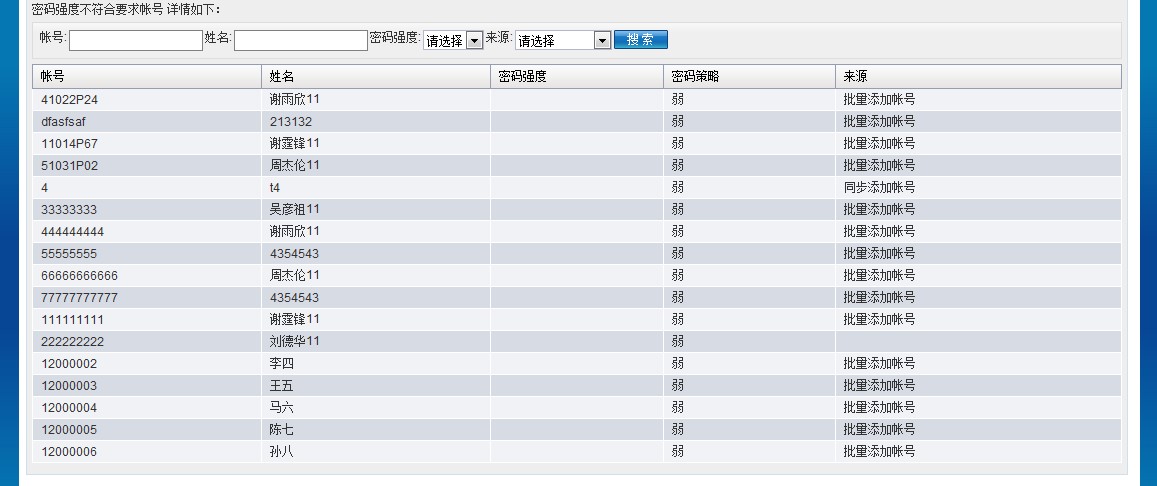Click account 33333333 in the table
This screenshot has width=1157, height=486.
pos(69,210)
